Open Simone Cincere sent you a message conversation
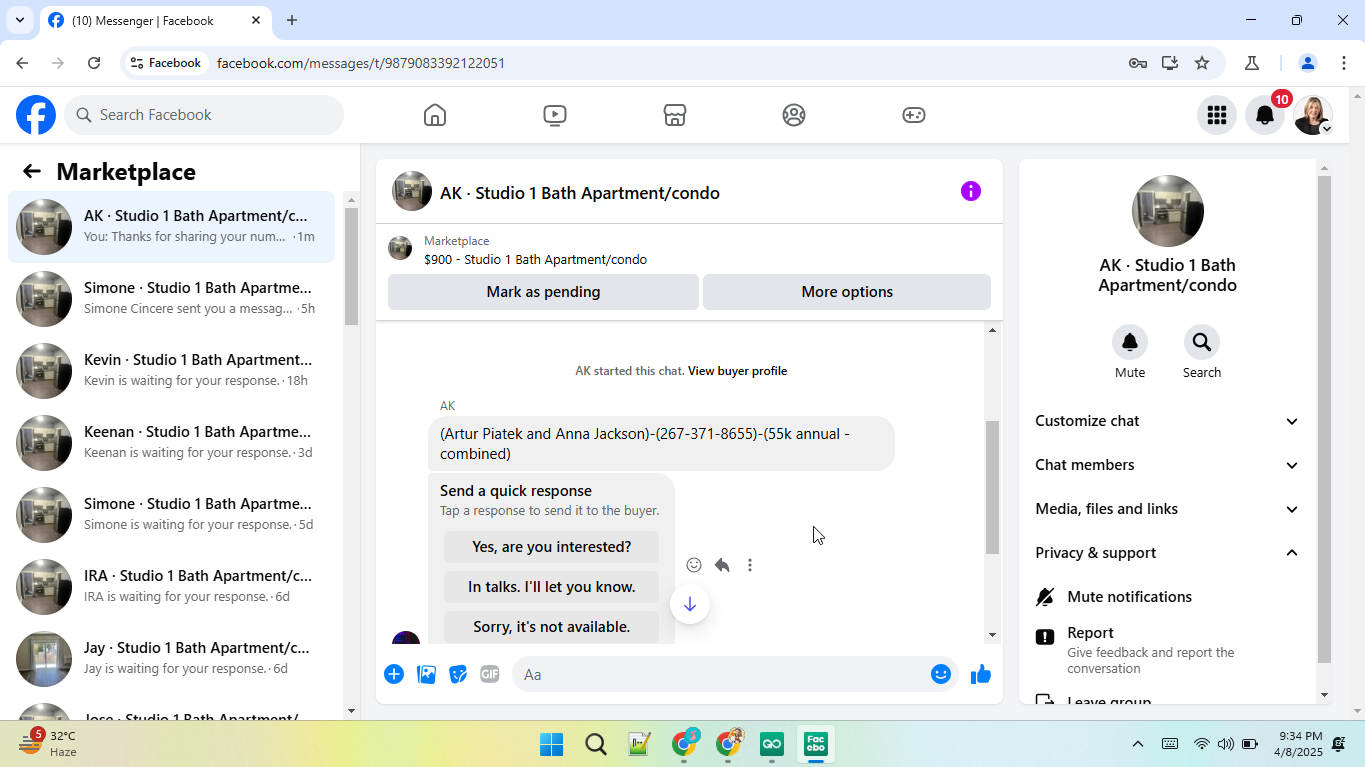1365x767 pixels. [172, 299]
